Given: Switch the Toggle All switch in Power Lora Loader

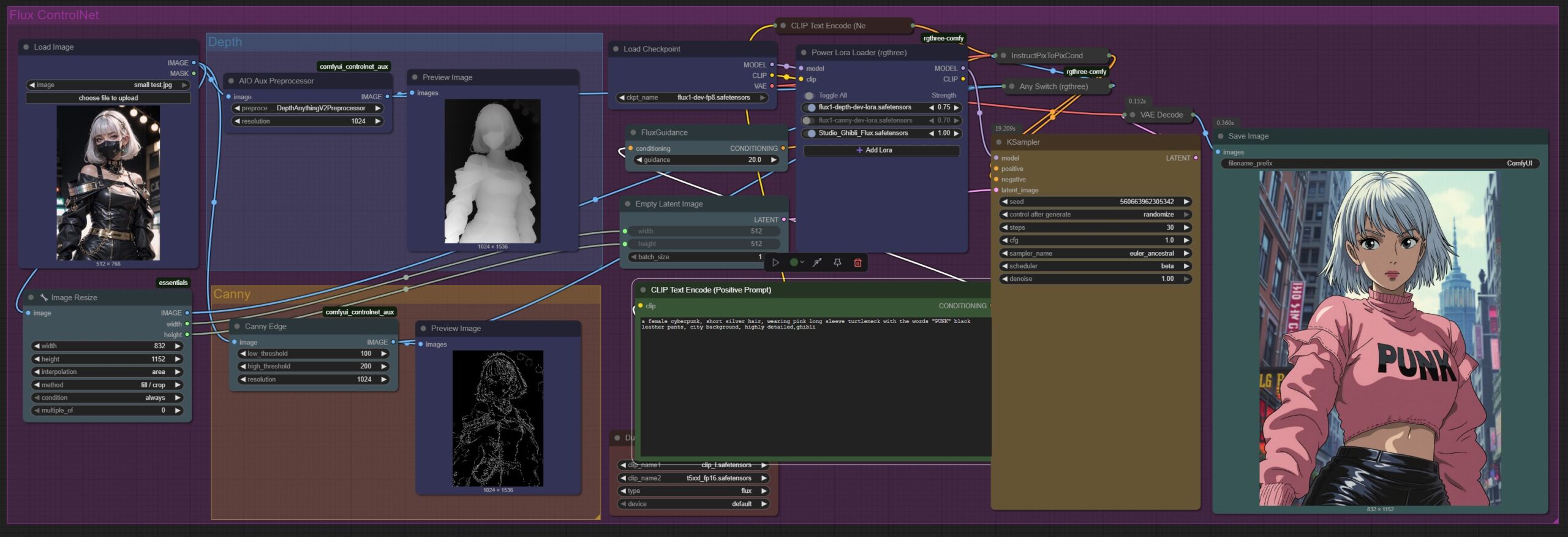Looking at the screenshot, I should click(x=809, y=96).
